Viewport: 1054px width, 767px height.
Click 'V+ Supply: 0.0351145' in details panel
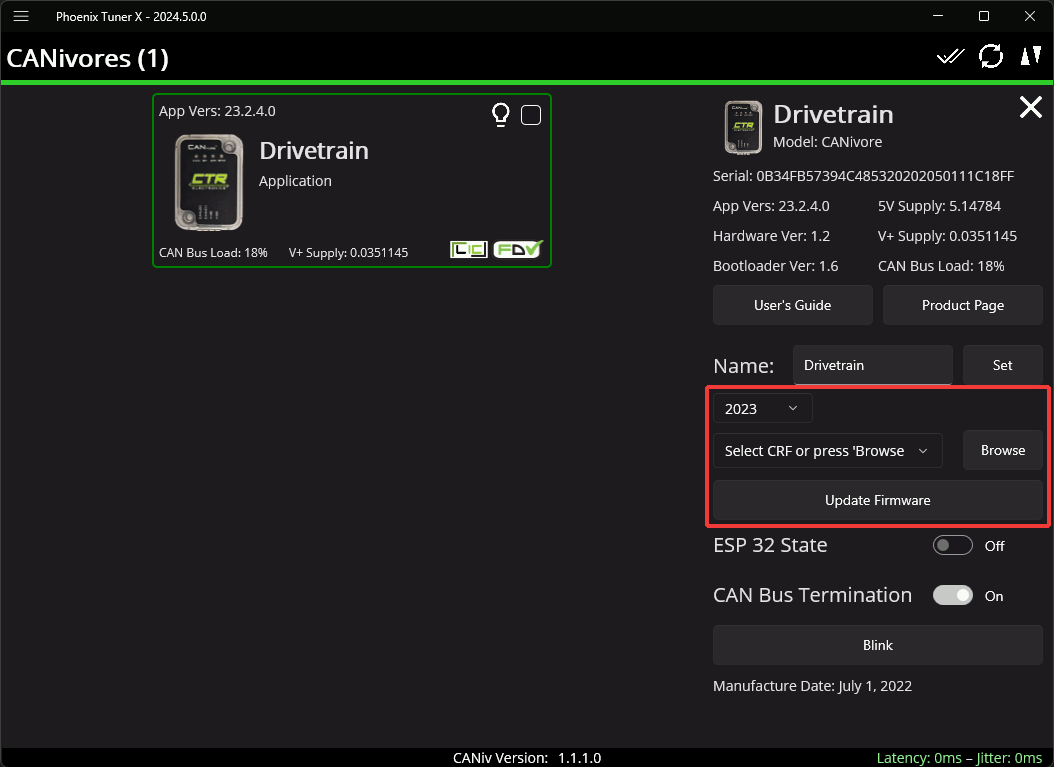pyautogui.click(x=947, y=236)
